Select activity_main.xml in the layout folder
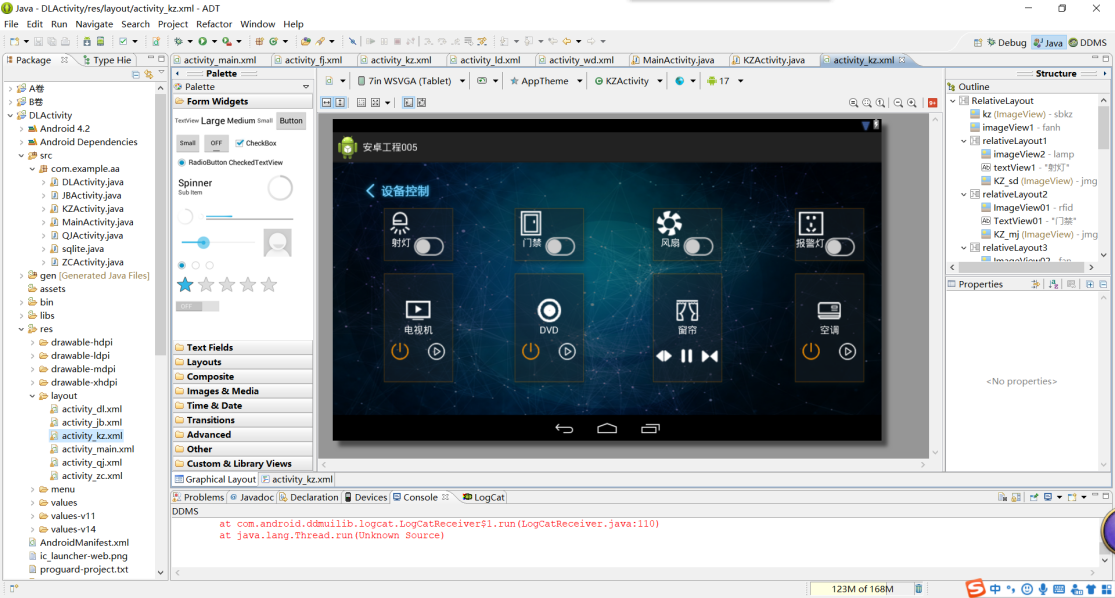 click(x=98, y=449)
